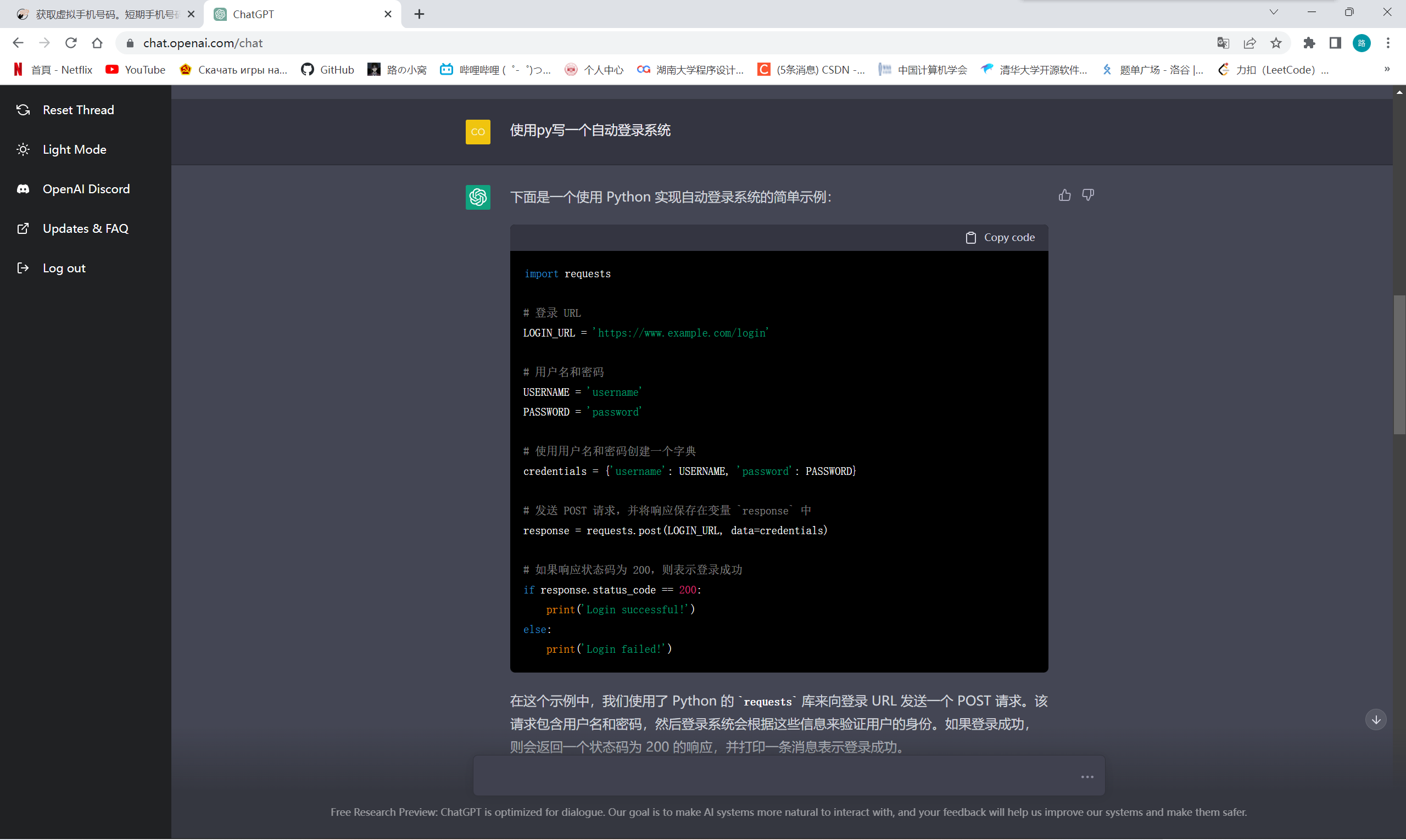Toggle the browser side panel
This screenshot has height=840, width=1406.
tap(1335, 43)
